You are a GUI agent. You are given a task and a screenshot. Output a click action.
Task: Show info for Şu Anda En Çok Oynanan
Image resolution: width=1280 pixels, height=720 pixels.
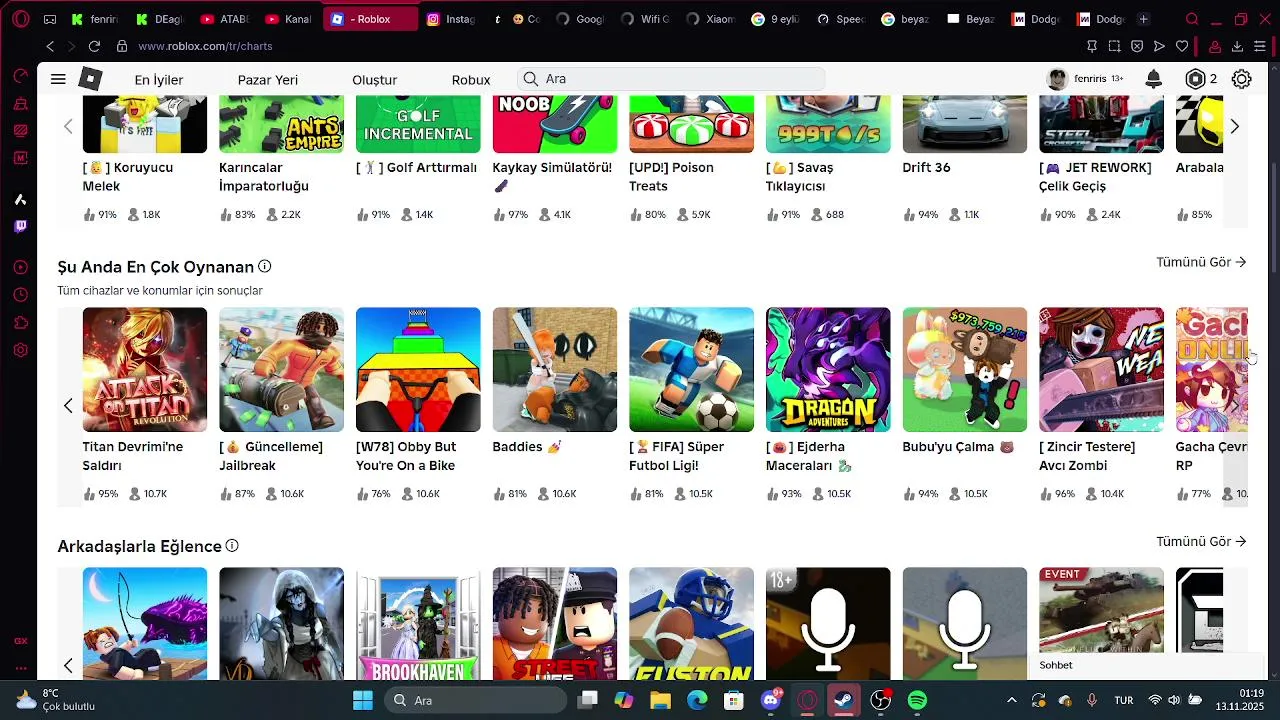[x=265, y=267]
